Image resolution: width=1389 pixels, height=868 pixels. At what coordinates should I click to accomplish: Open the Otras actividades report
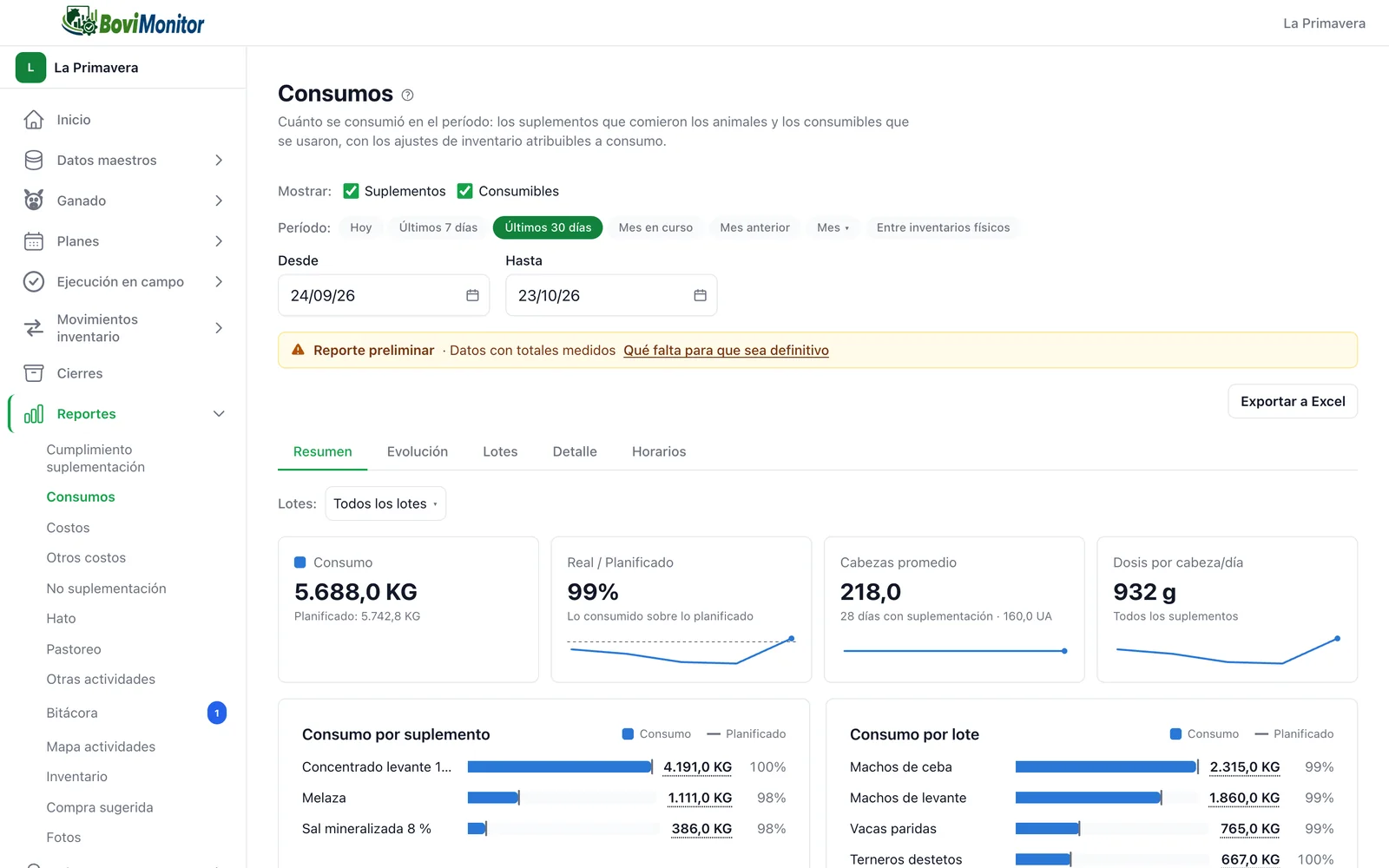(101, 679)
